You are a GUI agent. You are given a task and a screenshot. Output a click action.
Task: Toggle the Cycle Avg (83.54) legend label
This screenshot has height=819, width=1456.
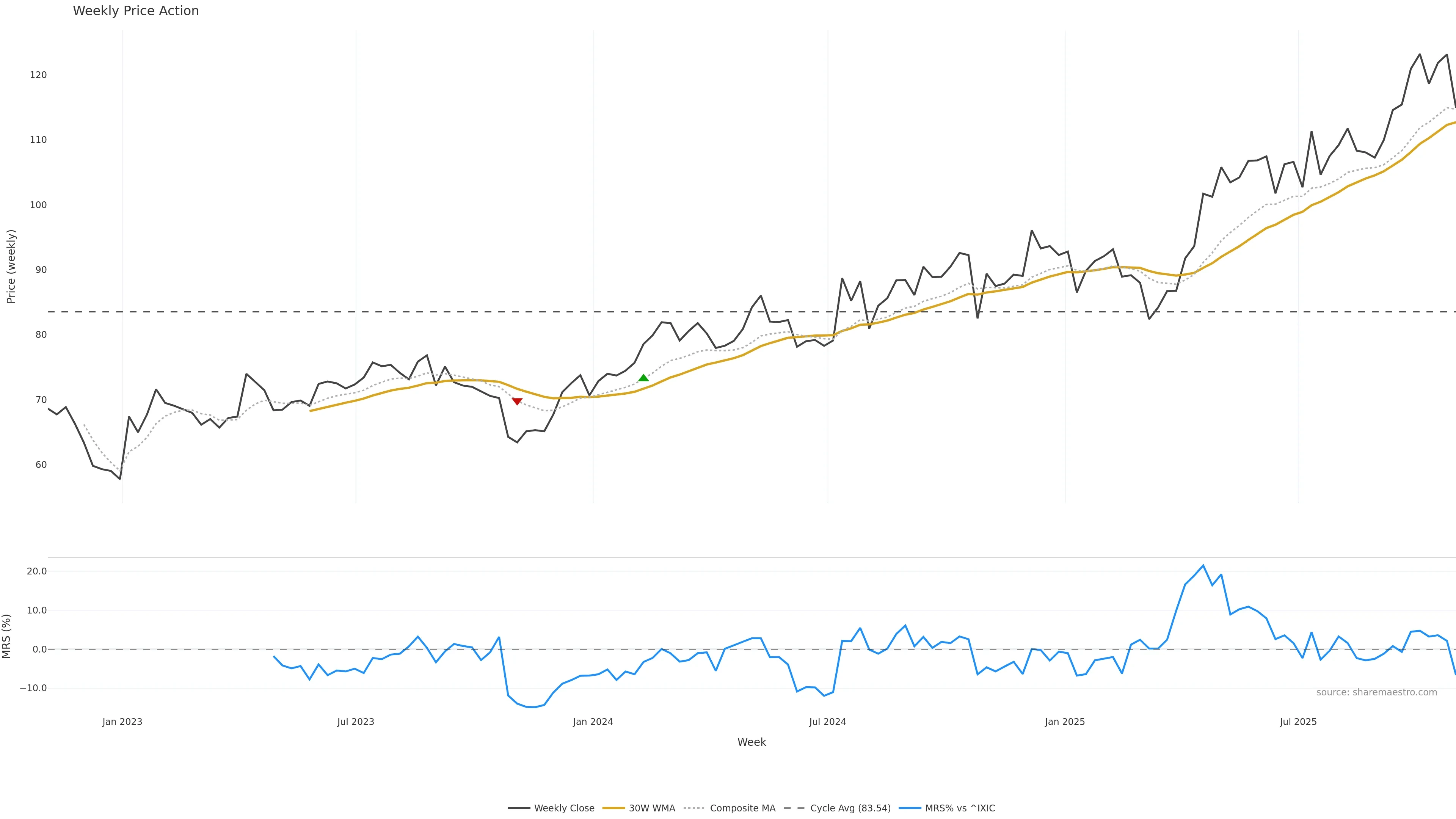pyautogui.click(x=850, y=808)
